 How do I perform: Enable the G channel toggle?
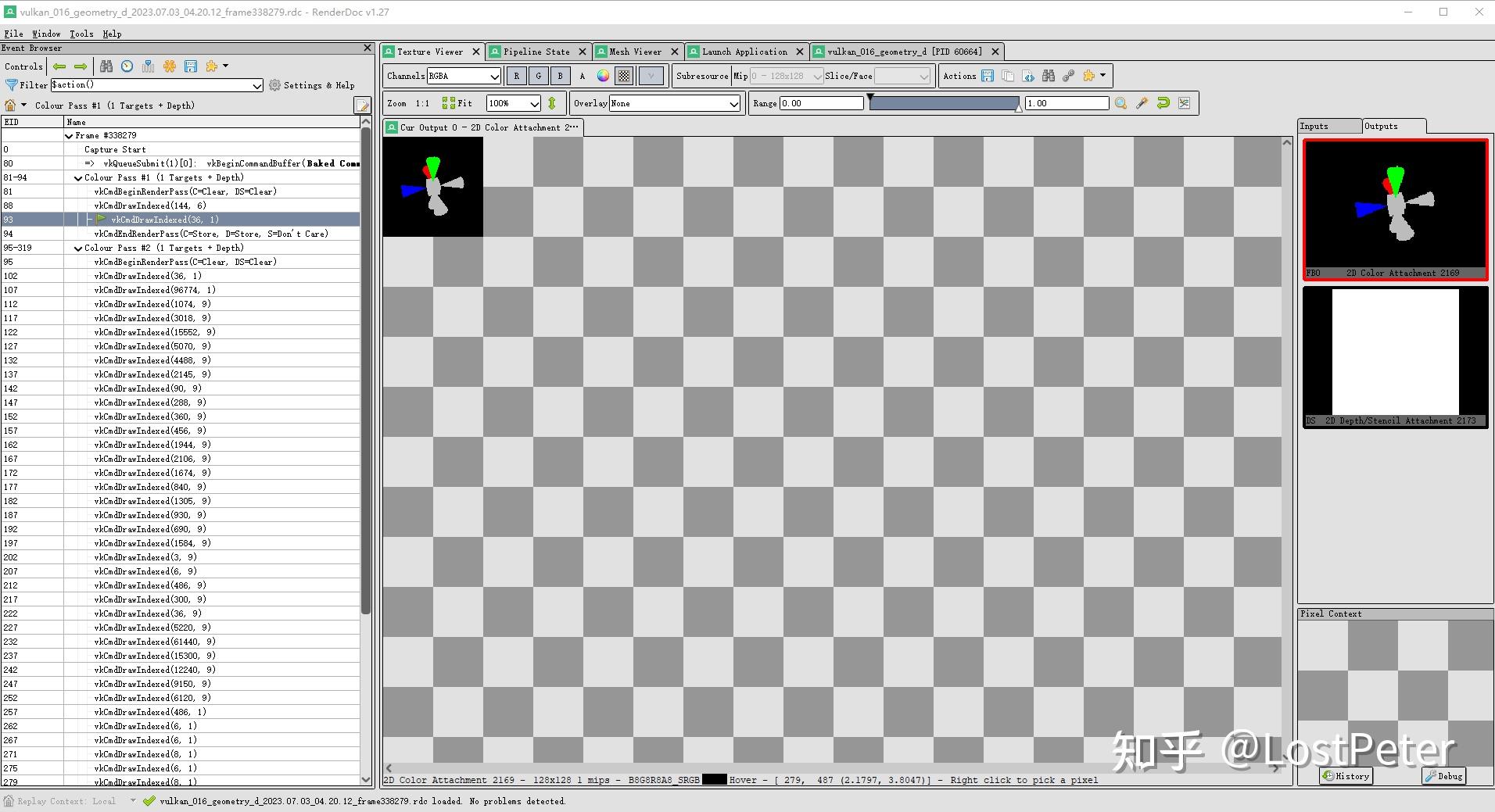pos(537,76)
